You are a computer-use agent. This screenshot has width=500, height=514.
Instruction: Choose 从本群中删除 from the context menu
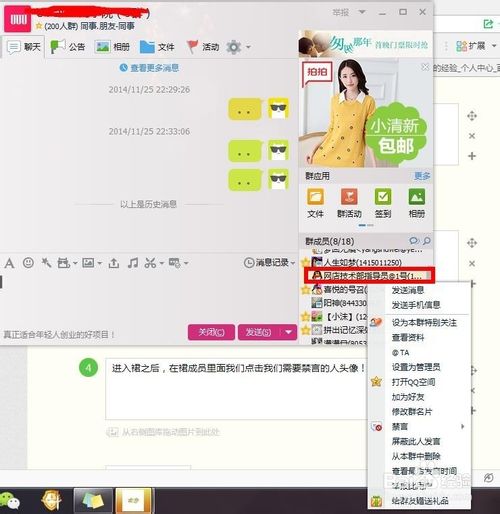416,456
